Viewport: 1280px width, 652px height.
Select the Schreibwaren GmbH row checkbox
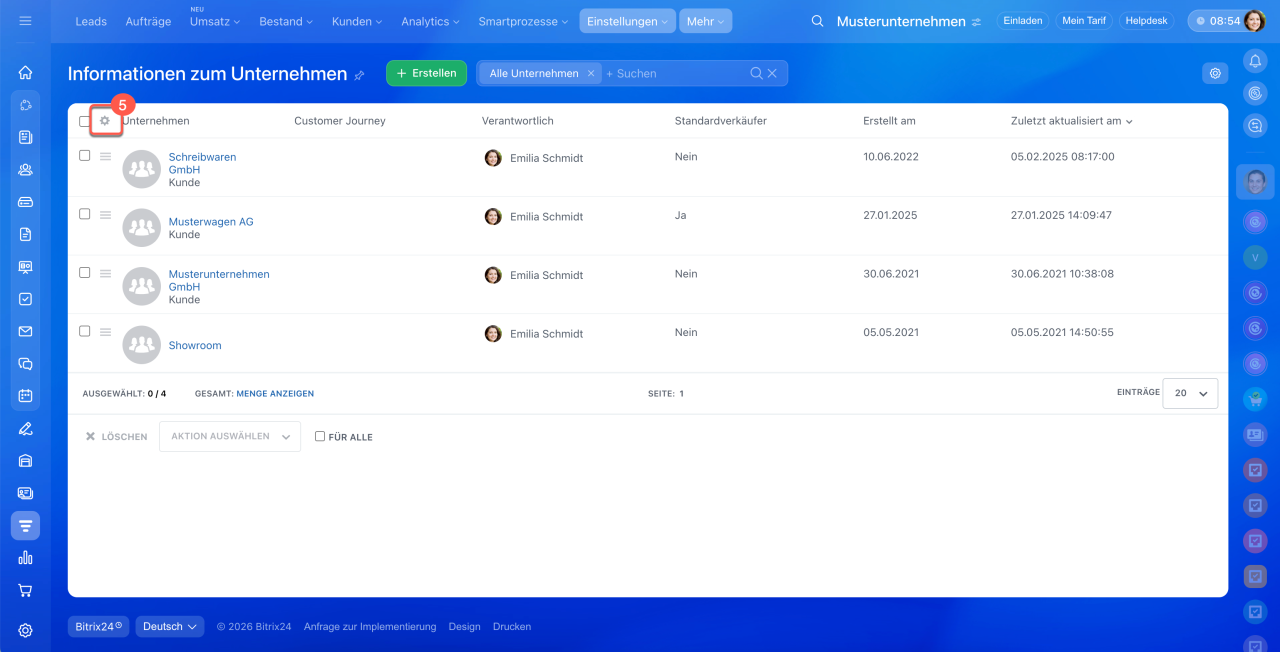point(85,156)
